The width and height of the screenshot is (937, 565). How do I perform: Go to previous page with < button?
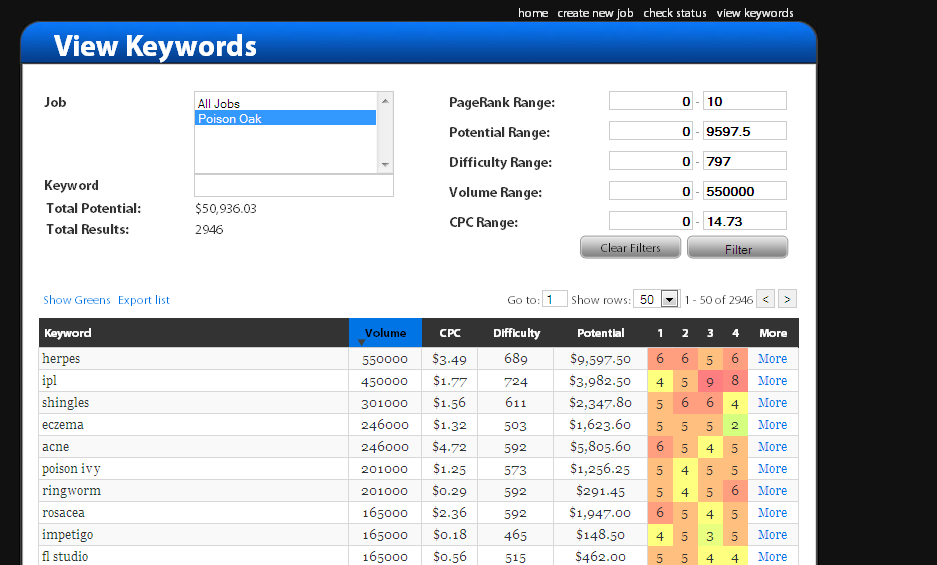[x=765, y=299]
